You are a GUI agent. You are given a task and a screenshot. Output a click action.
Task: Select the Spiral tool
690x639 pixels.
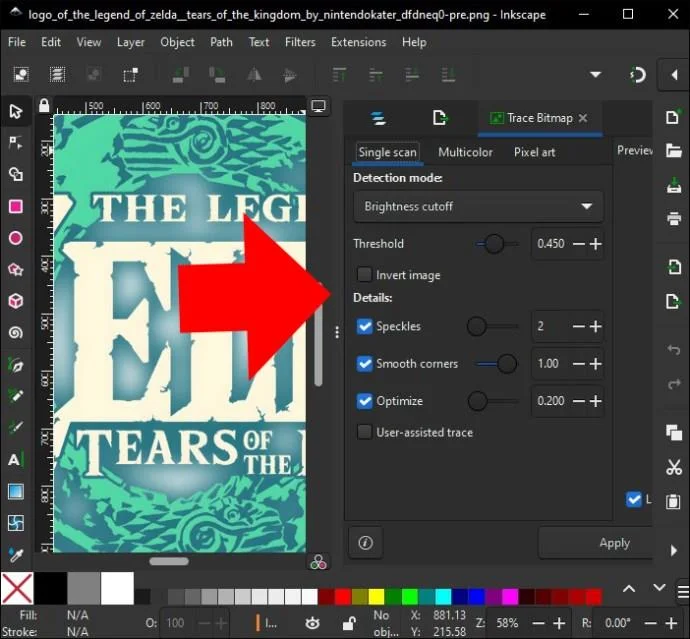point(16,333)
